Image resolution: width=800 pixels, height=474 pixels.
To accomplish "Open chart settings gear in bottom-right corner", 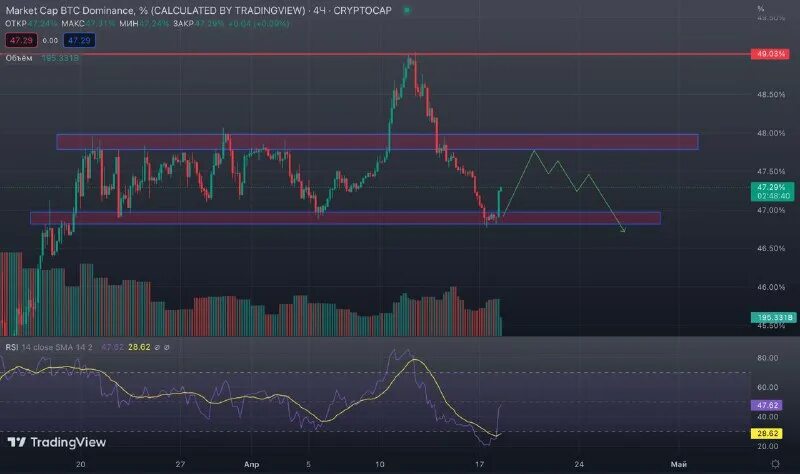I will [776, 464].
